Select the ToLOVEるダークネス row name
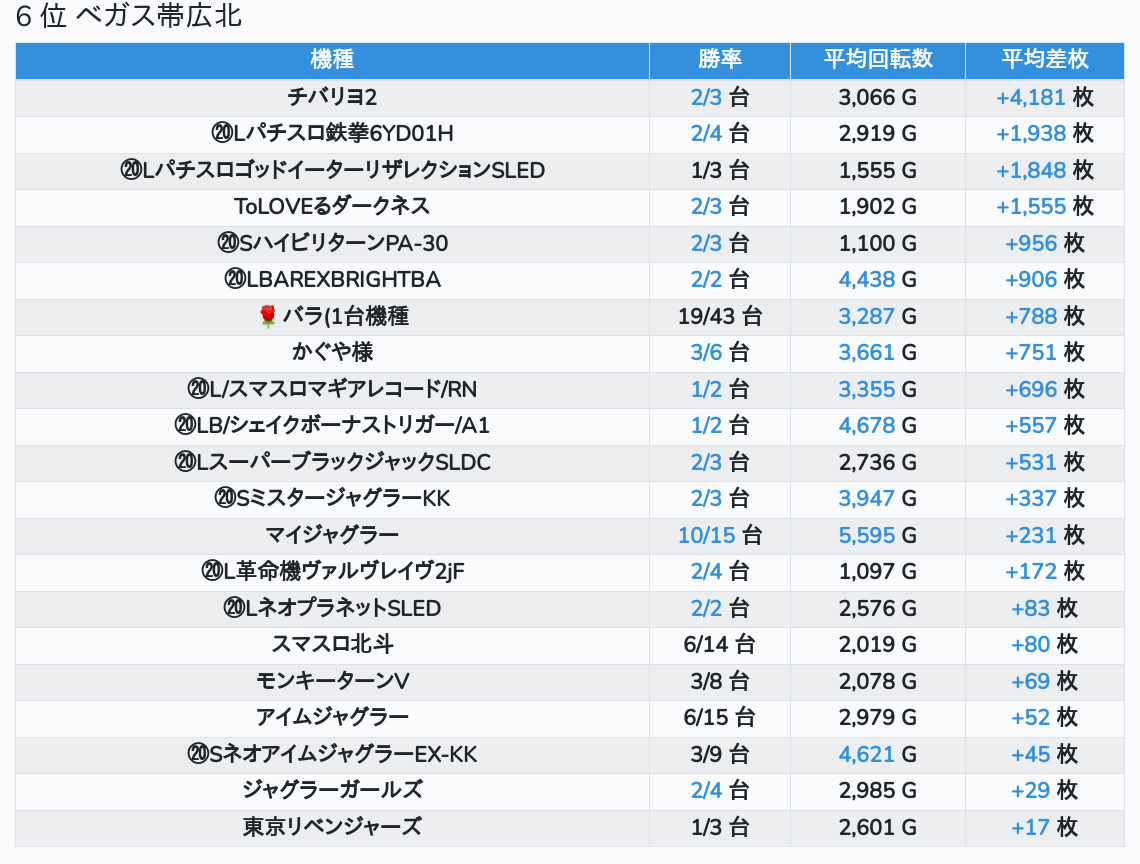Image resolution: width=1140 pixels, height=864 pixels. tap(332, 206)
